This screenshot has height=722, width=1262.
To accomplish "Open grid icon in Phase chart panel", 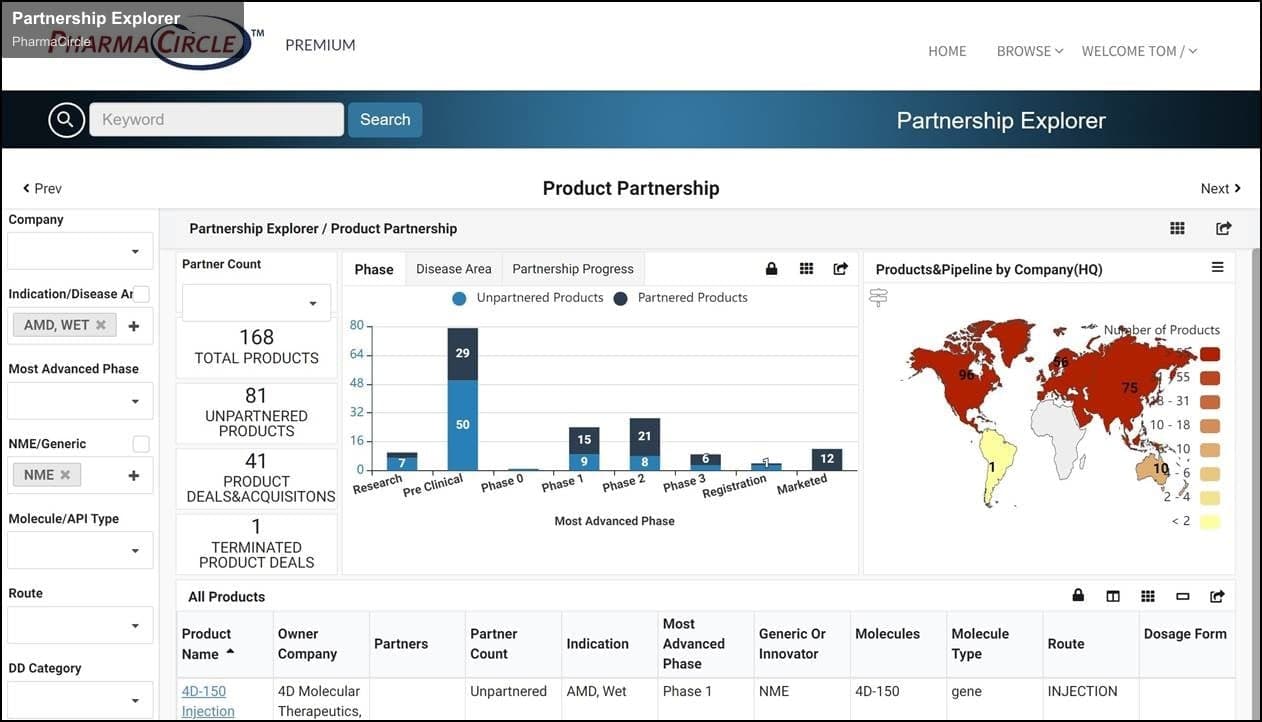I will [806, 269].
